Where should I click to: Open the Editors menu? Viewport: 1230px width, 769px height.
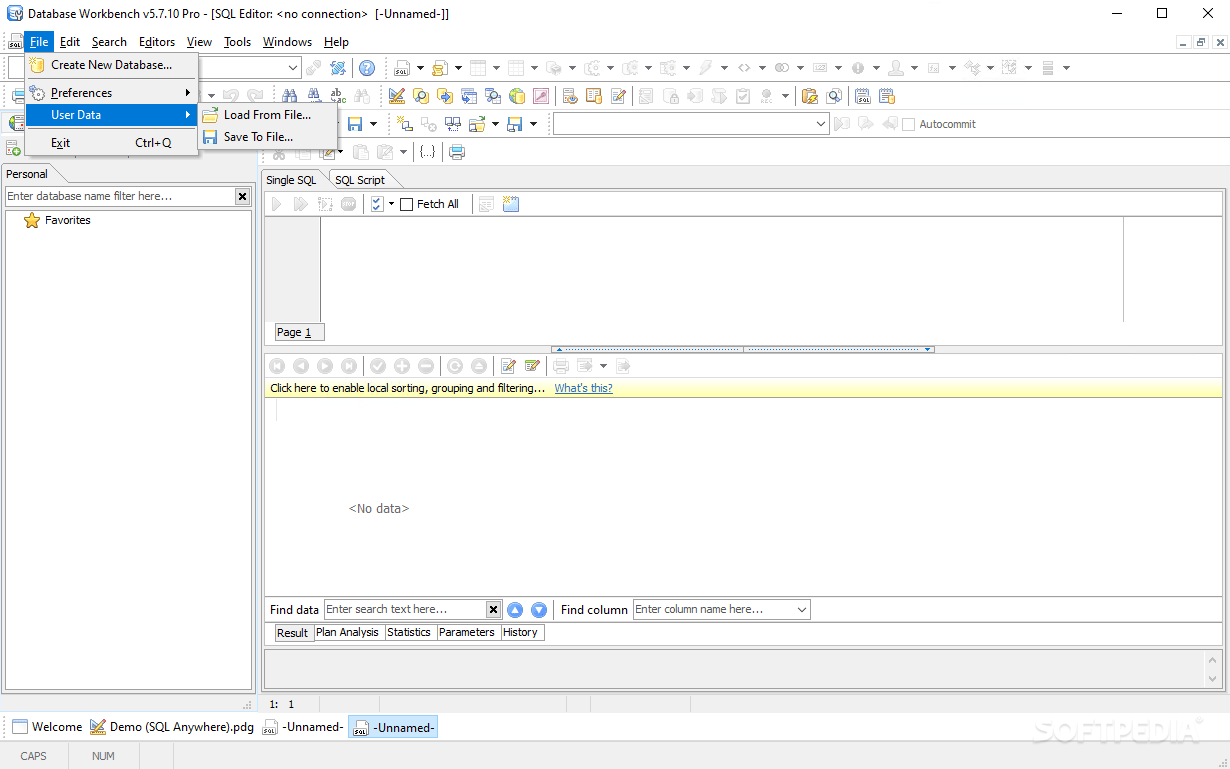[157, 42]
